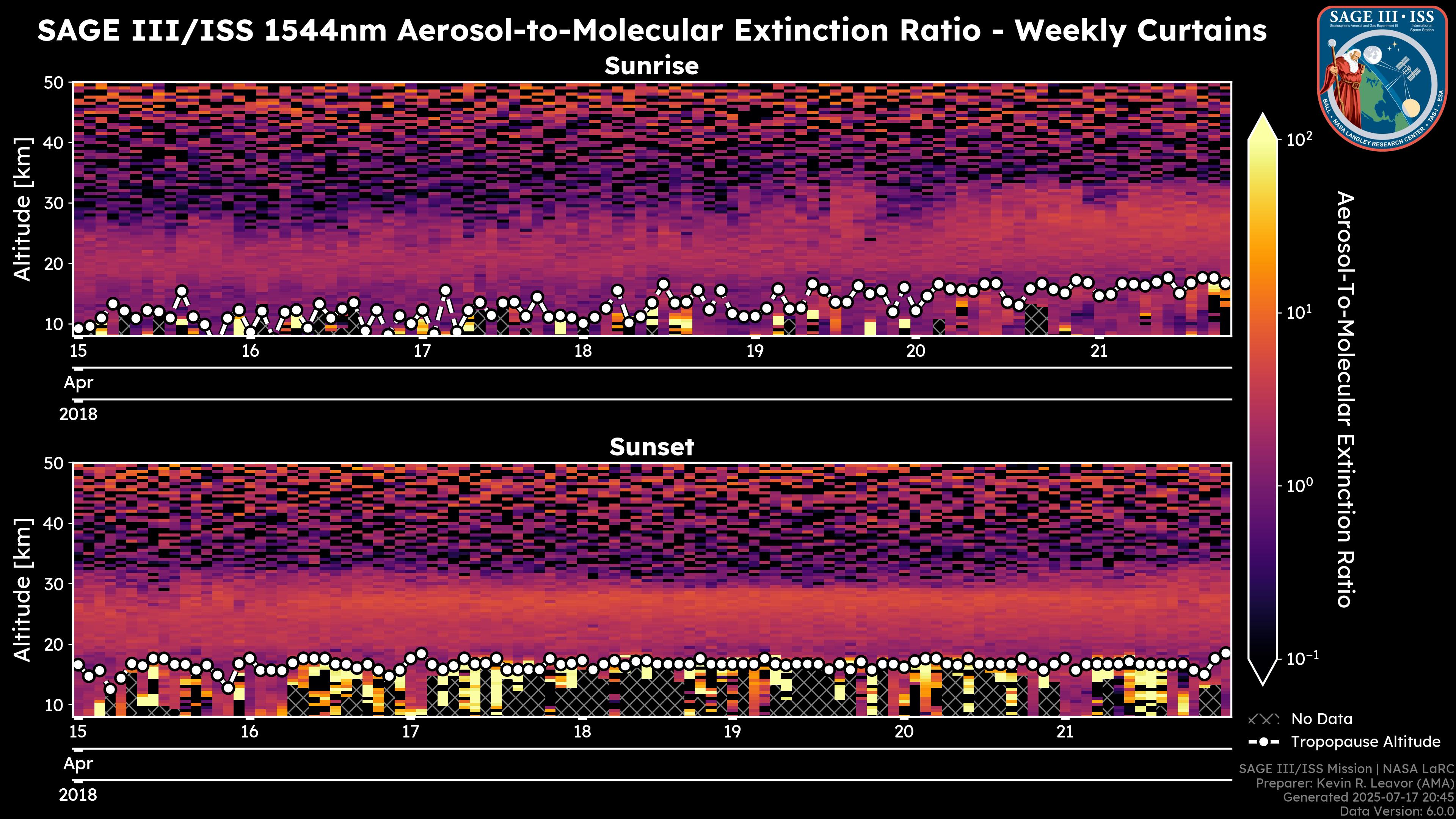Image resolution: width=1456 pixels, height=819 pixels.
Task: Click the colorbar top arrow tip
Action: tap(1263, 115)
